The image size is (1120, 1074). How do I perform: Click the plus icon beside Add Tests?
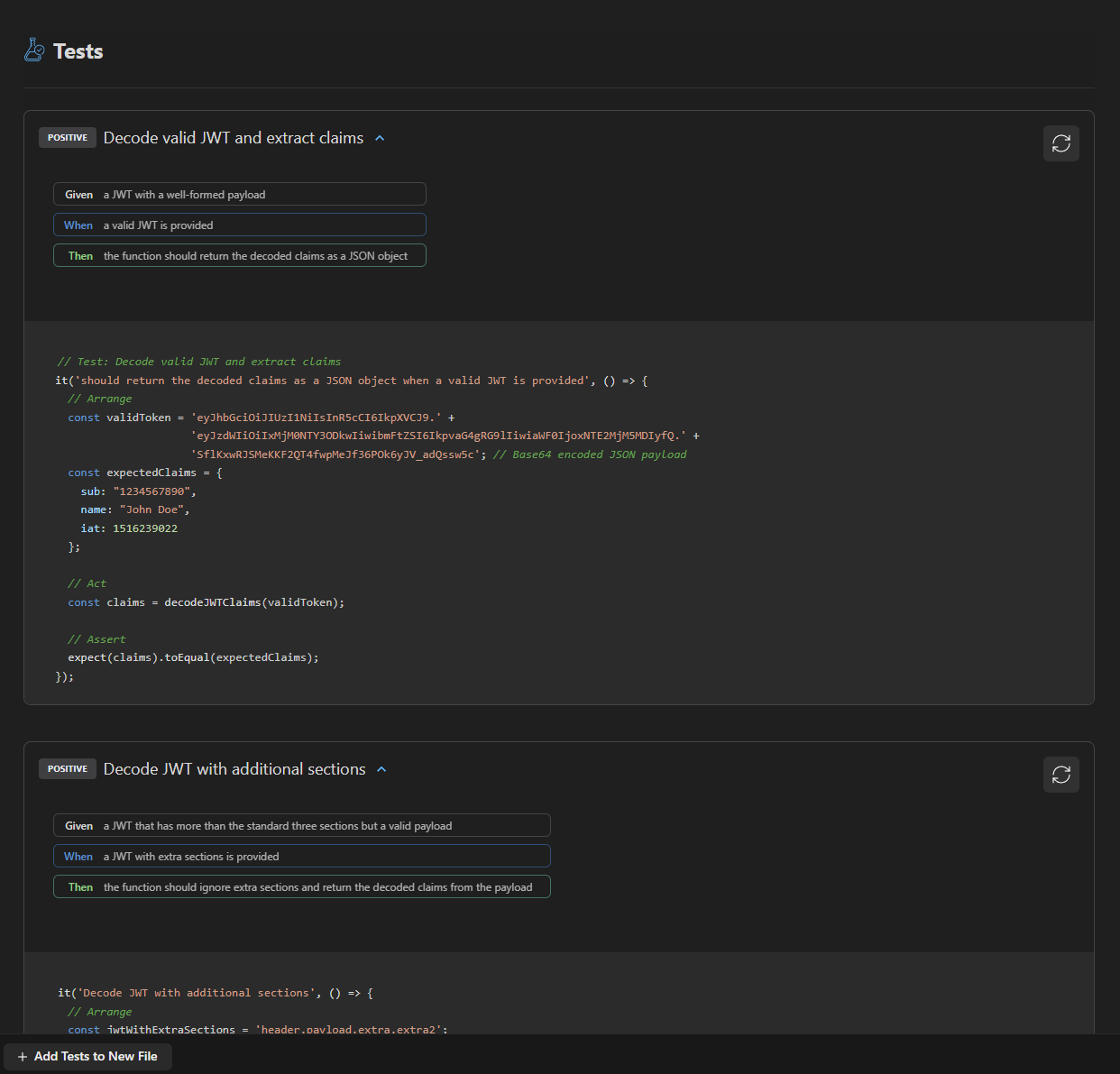23,1057
